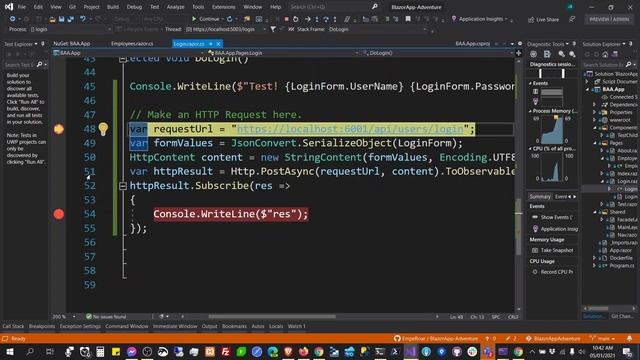Click the Undo arrow icon
The image size is (640, 360).
click(x=83, y=19)
